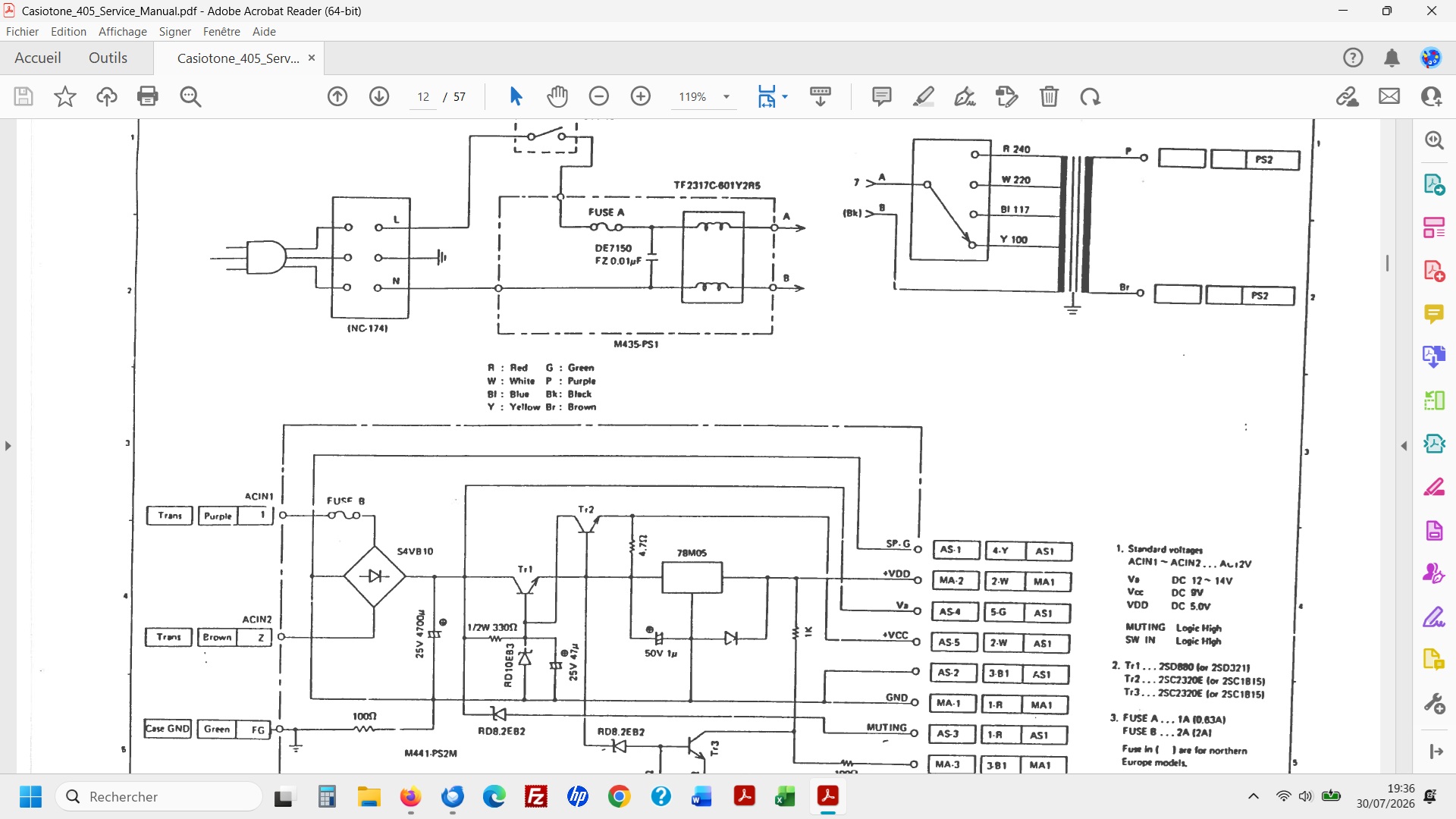
Task: Open the Organize Pages tool in right pane
Action: (x=1434, y=227)
